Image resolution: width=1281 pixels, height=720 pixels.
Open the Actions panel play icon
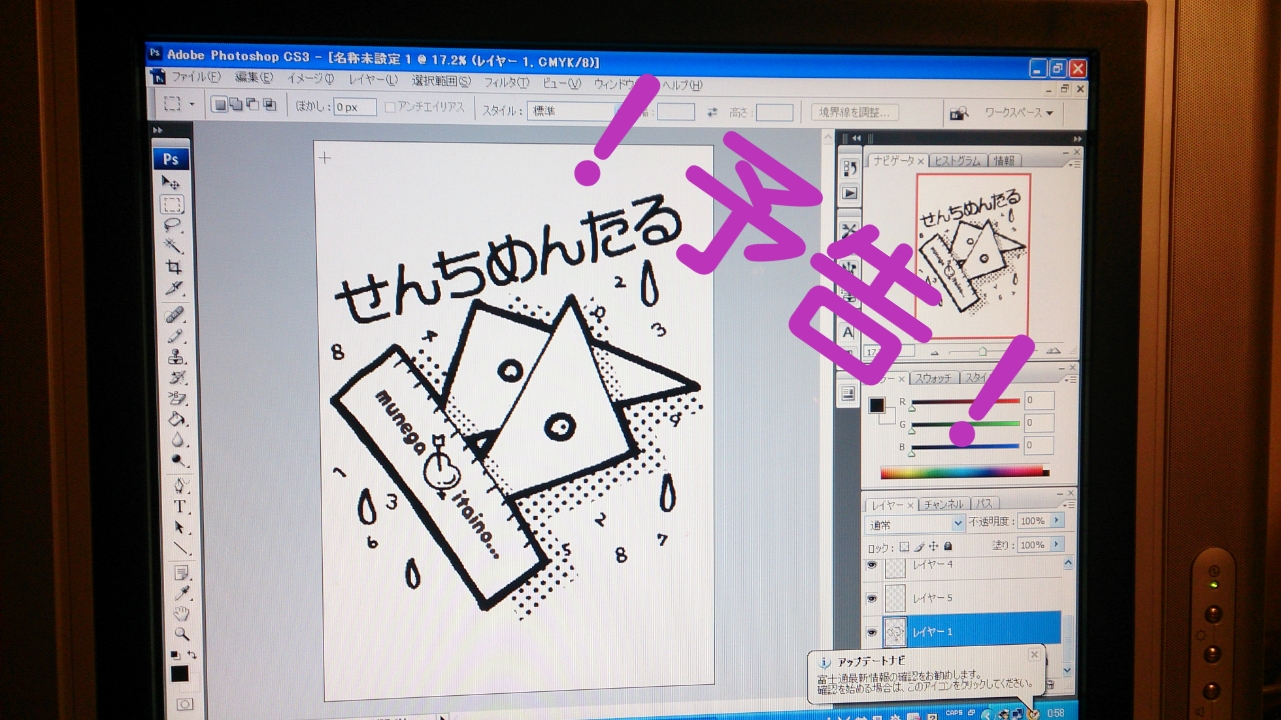point(849,193)
